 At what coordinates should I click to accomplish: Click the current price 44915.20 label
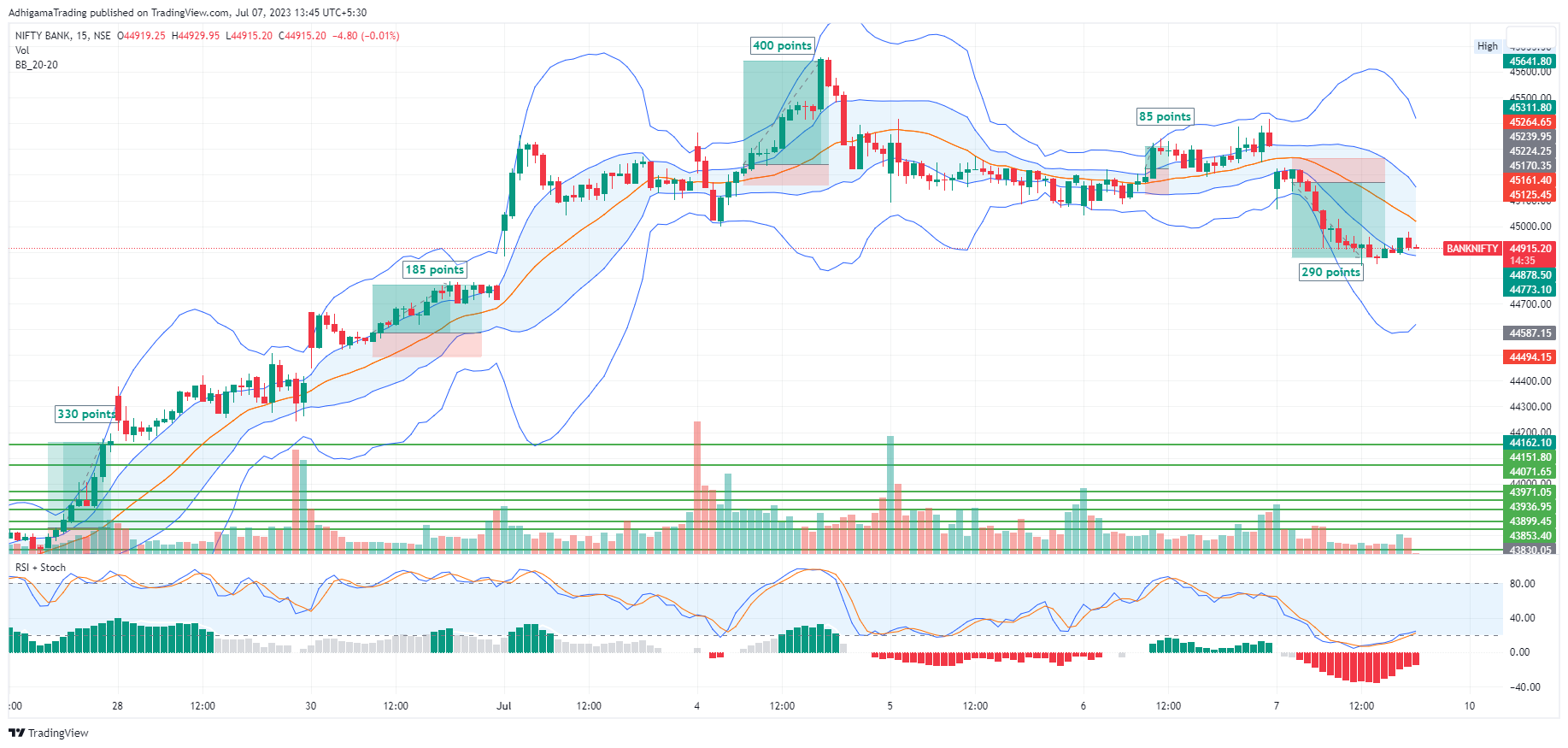click(x=1530, y=249)
